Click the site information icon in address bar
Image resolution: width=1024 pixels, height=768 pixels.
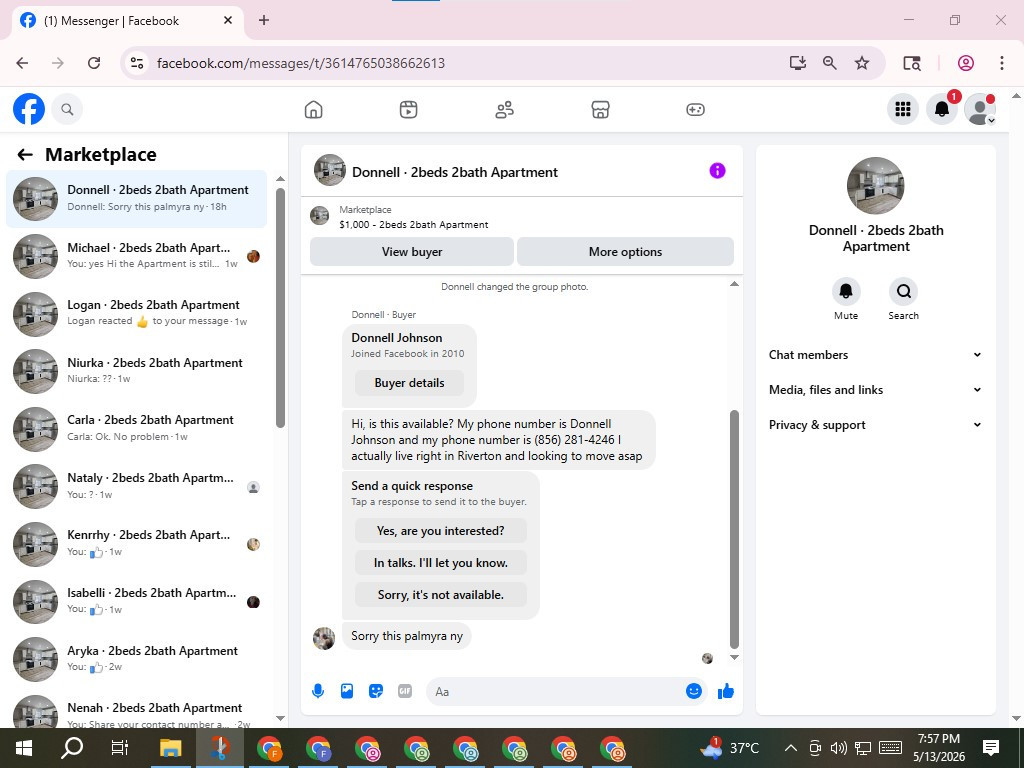[137, 63]
